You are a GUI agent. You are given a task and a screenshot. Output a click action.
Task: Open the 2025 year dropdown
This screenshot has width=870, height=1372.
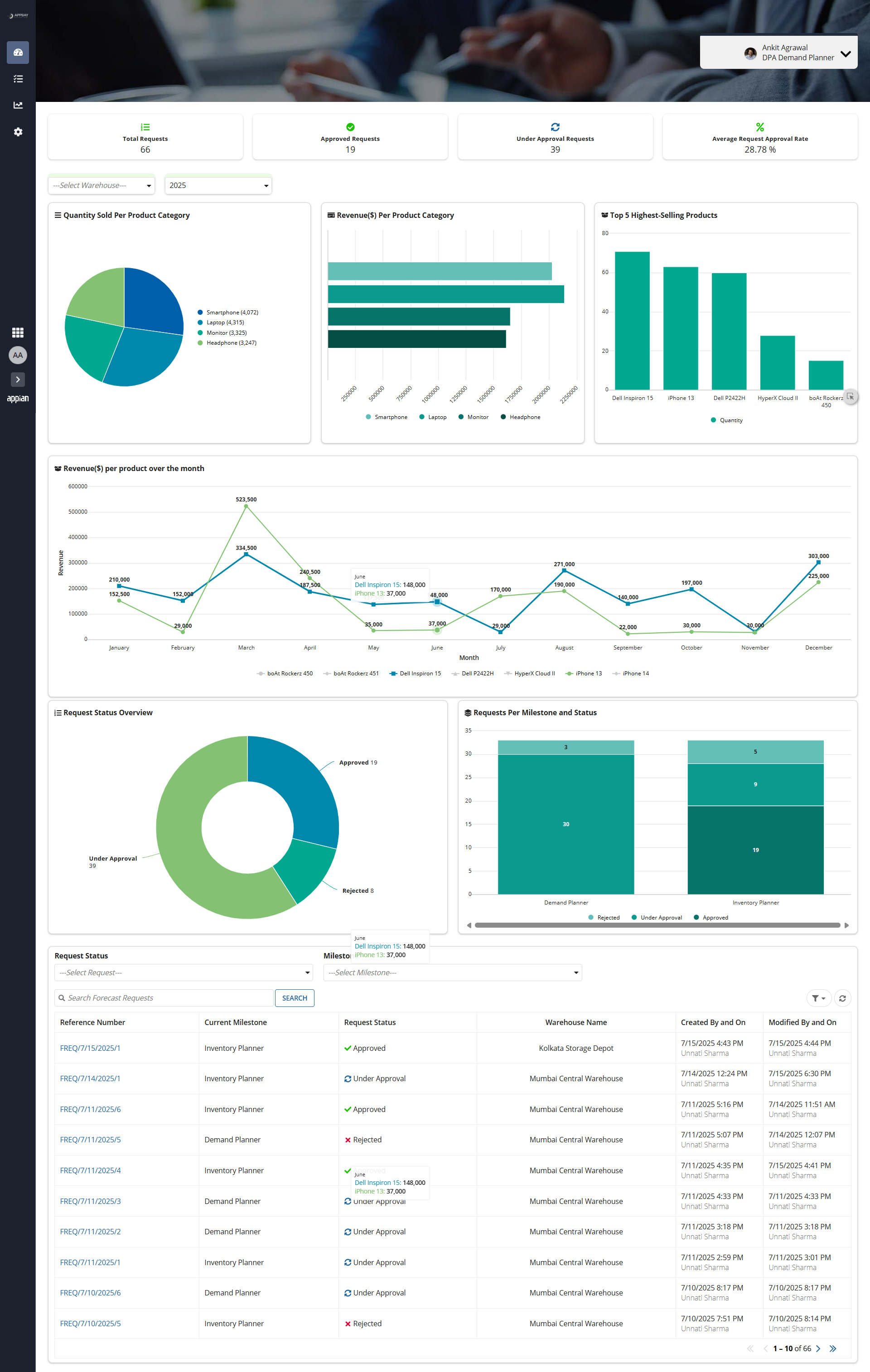218,185
